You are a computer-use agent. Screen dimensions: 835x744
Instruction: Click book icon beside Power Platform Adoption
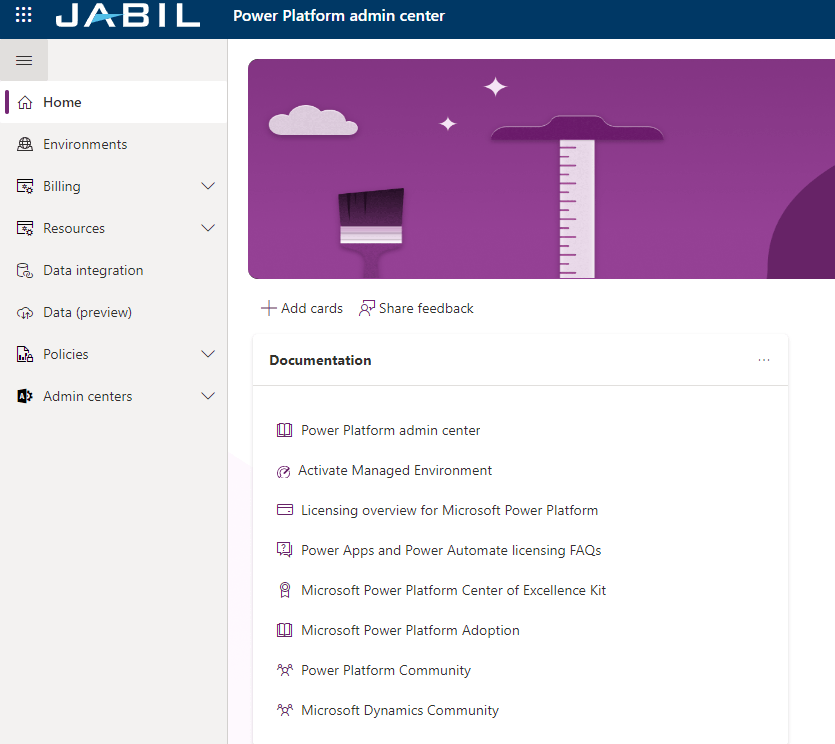tap(284, 630)
